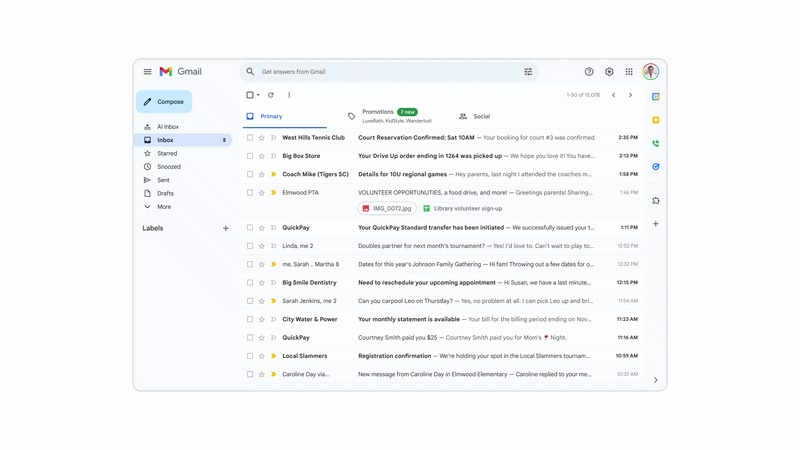Star the Big Box Store email
The width and height of the screenshot is (800, 450).
(262, 156)
